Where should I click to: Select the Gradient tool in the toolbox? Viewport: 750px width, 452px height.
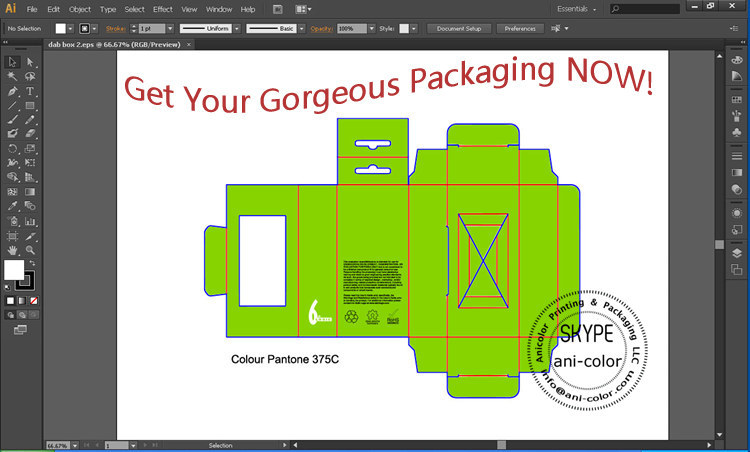(30, 192)
